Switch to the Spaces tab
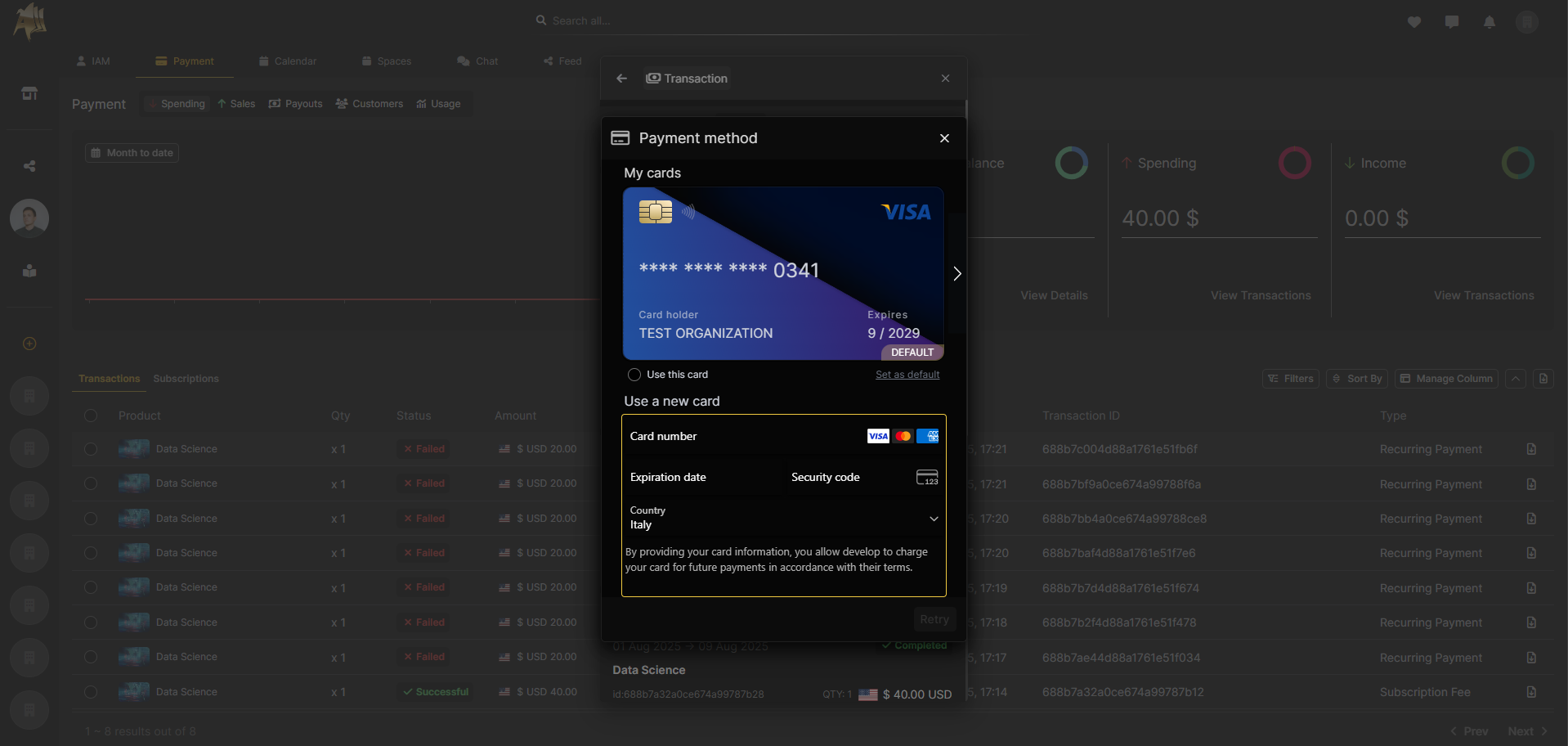The image size is (1568, 746). (387, 61)
